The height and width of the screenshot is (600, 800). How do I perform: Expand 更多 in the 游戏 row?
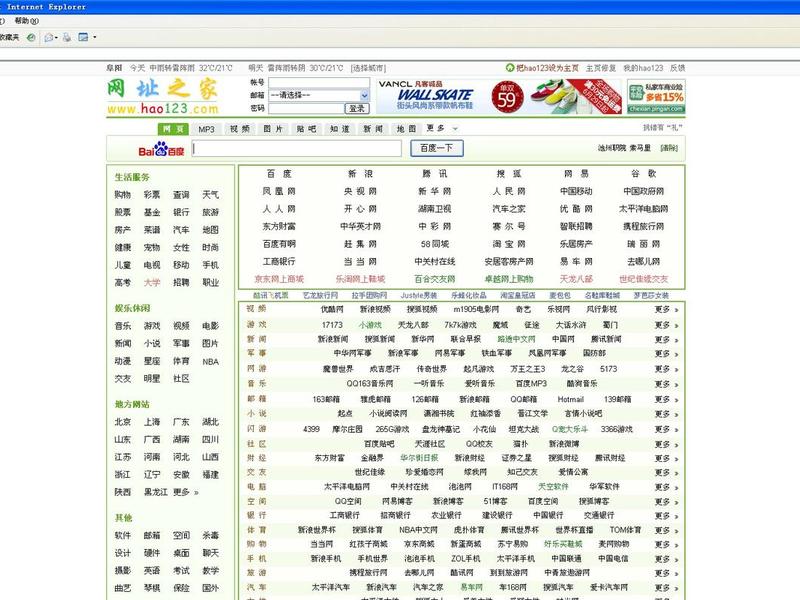click(x=666, y=325)
